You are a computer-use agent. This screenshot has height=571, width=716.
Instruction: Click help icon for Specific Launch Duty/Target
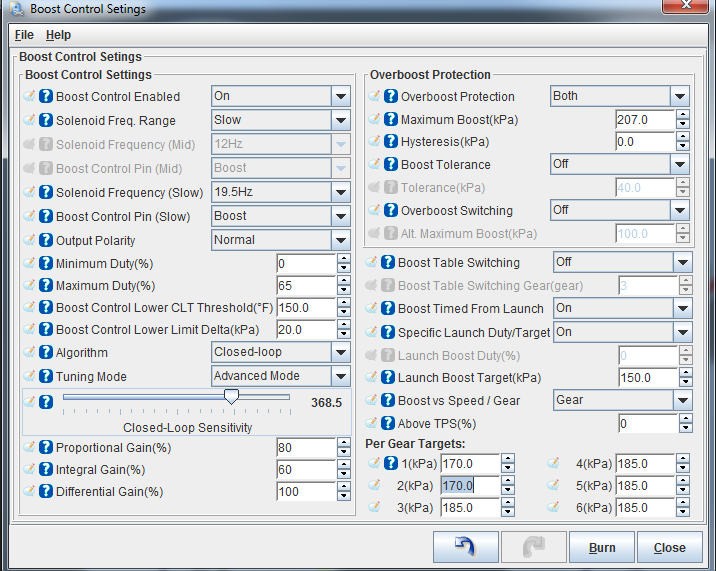[x=388, y=332]
